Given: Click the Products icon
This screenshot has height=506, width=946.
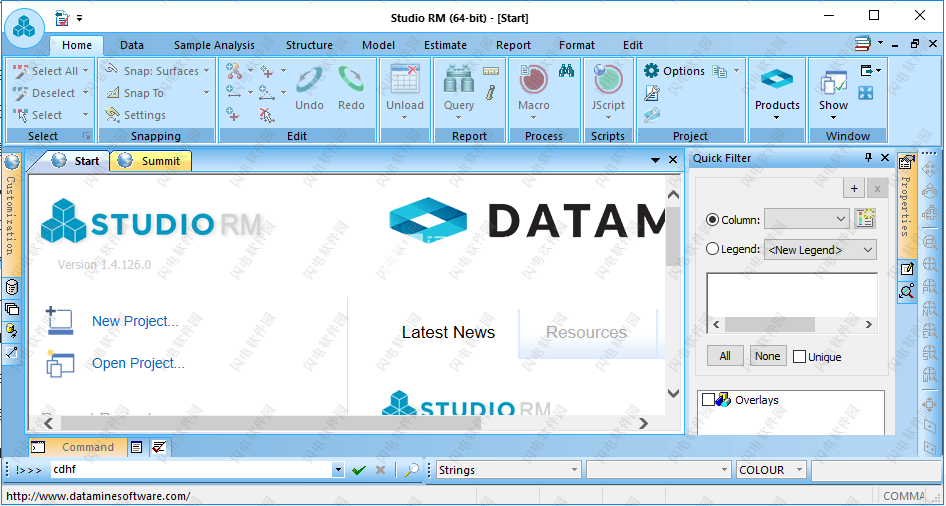Looking at the screenshot, I should [776, 79].
